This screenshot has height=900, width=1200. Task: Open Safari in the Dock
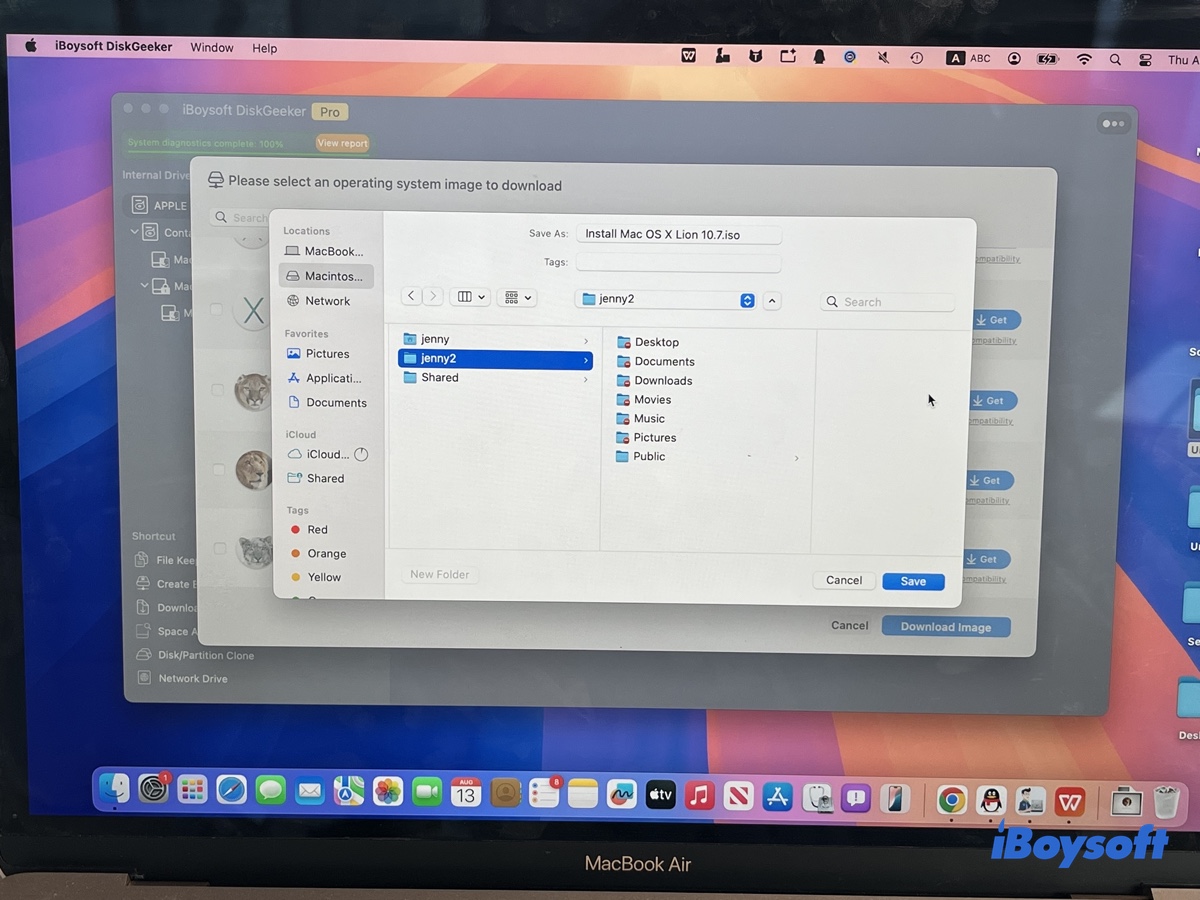click(x=231, y=791)
